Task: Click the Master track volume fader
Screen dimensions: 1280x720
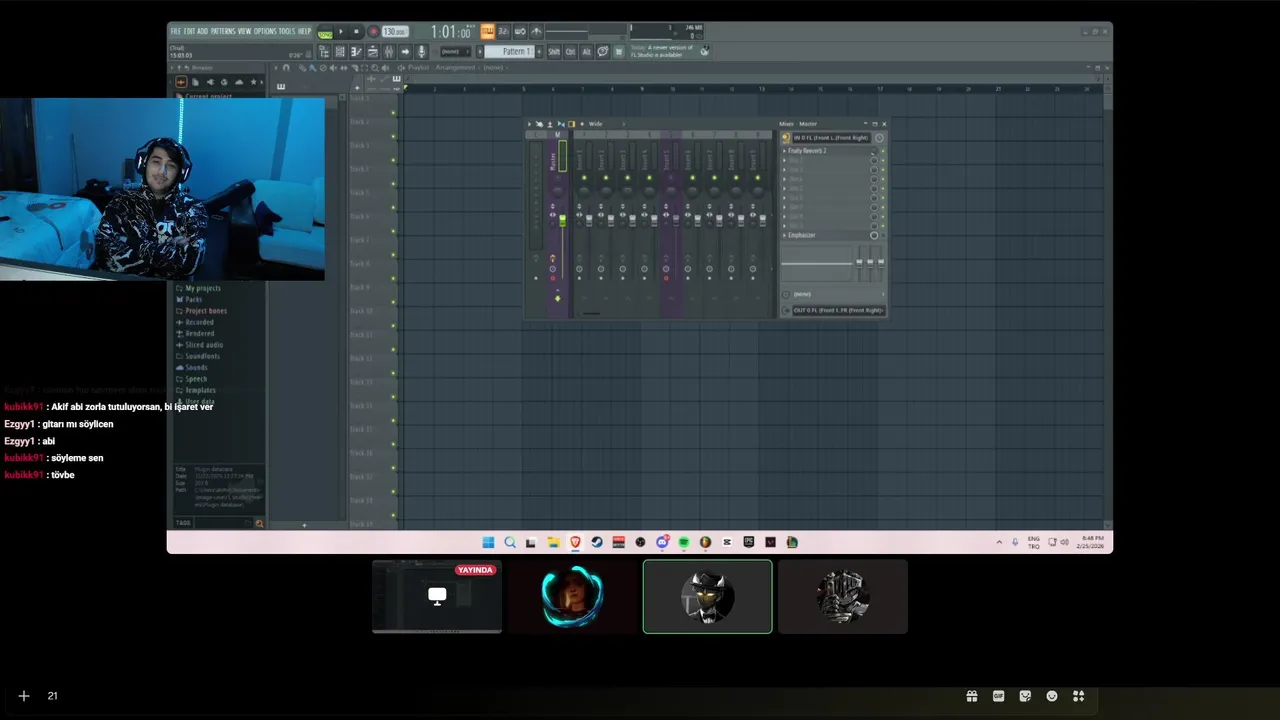Action: pyautogui.click(x=563, y=220)
